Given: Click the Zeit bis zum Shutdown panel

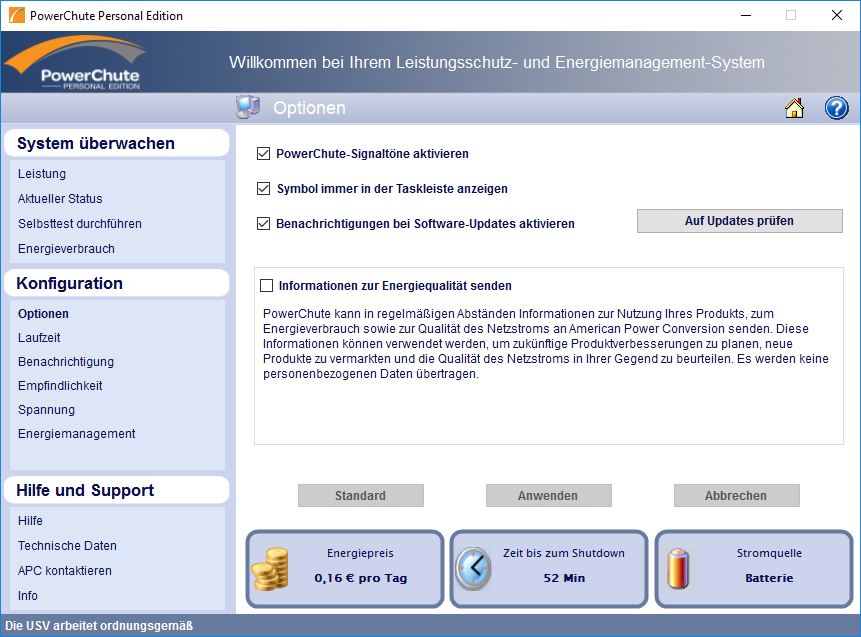Looking at the screenshot, I should (549, 569).
